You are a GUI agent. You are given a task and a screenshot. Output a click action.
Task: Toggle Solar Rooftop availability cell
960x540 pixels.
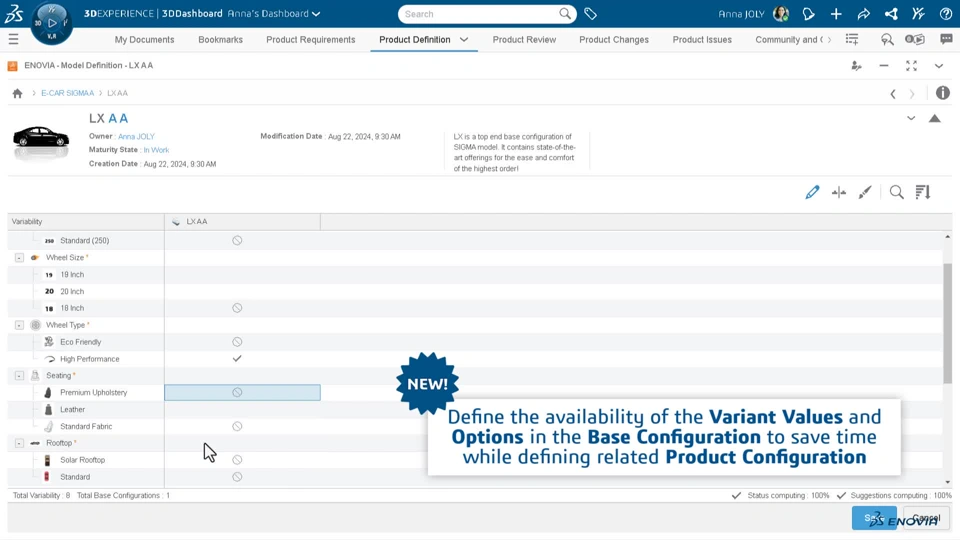[237, 460]
